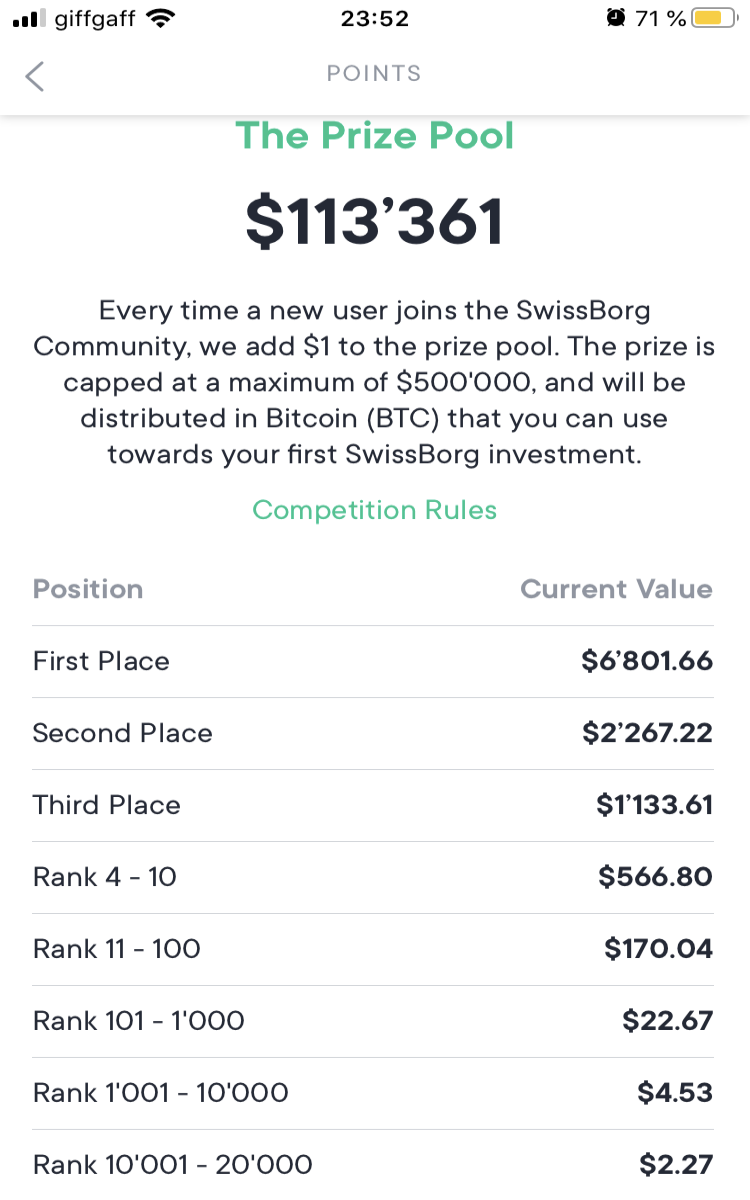The height and width of the screenshot is (1200, 750).
Task: Select the Rank 11 - 100 row
Action: tap(375, 950)
